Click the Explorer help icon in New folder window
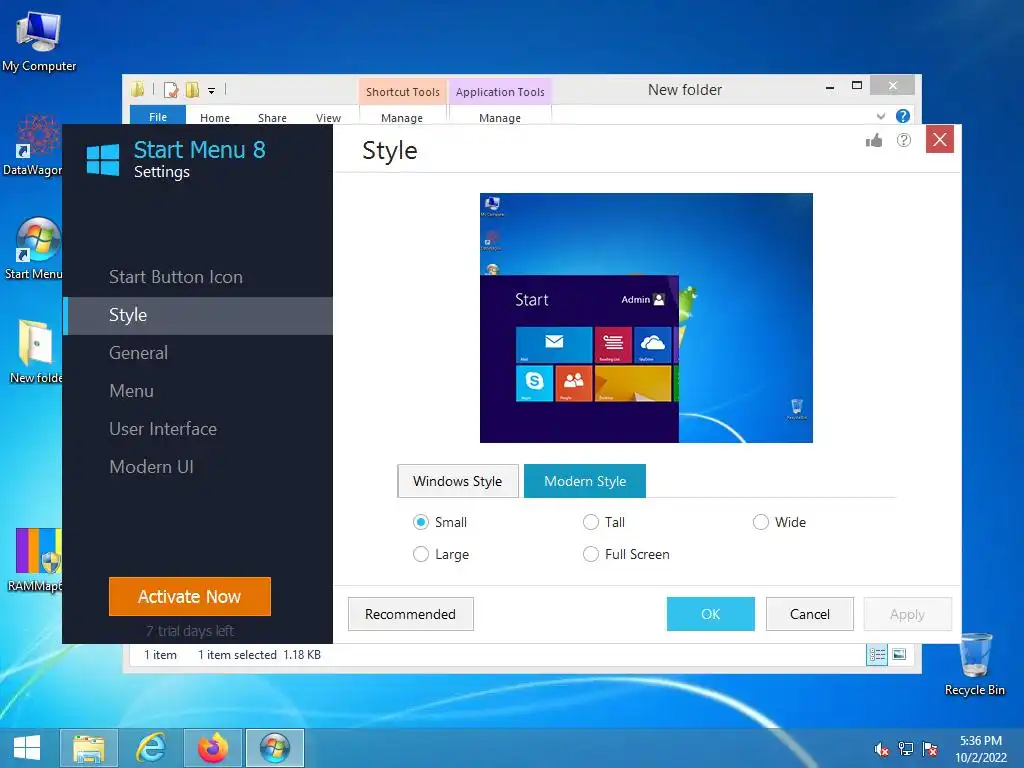Screen dimensions: 1024x768 (x=903, y=116)
